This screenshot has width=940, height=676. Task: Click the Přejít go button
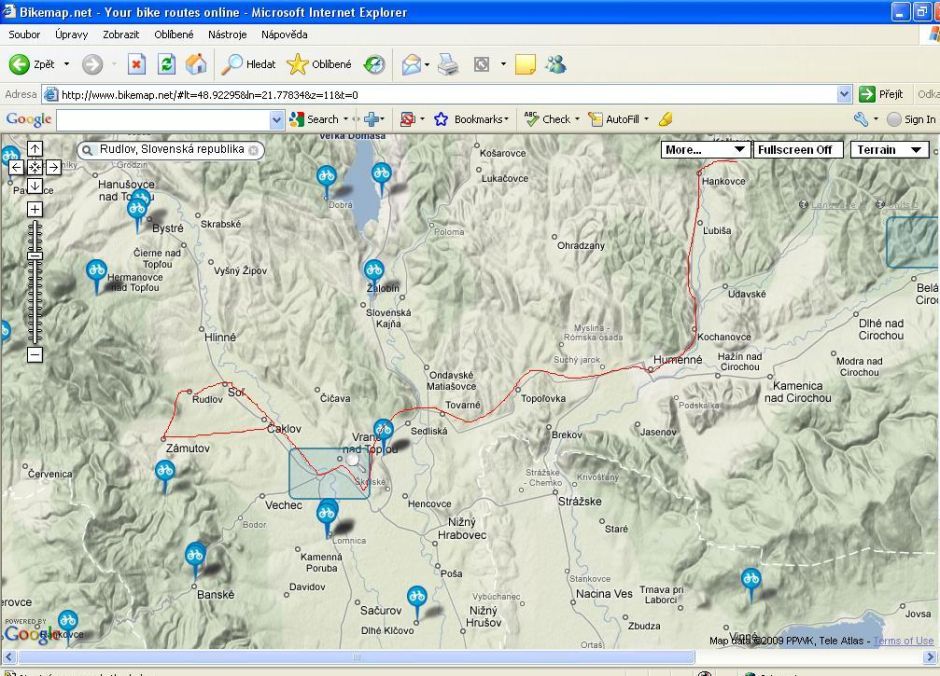click(882, 95)
